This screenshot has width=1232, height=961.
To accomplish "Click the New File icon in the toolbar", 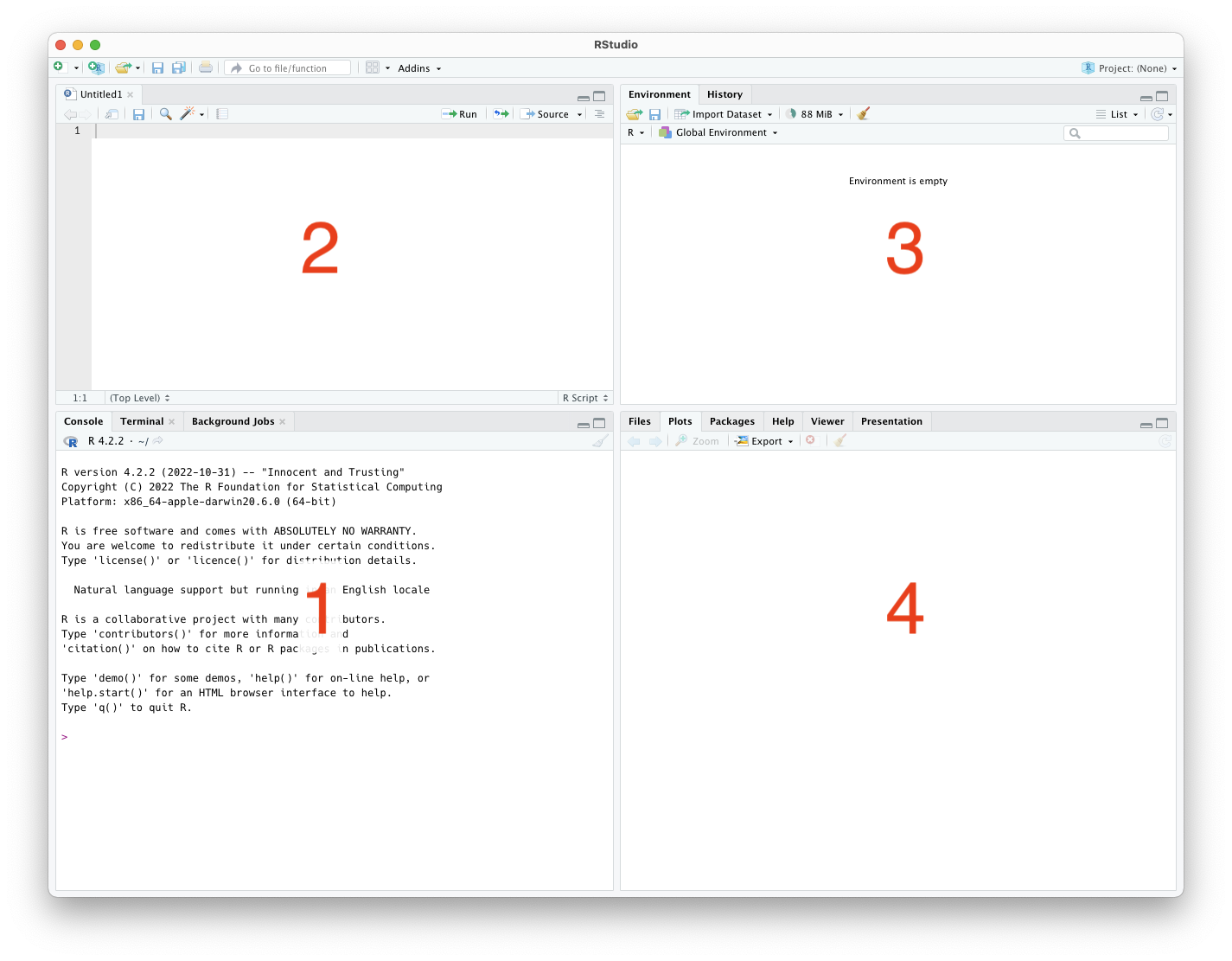I will coord(58,67).
